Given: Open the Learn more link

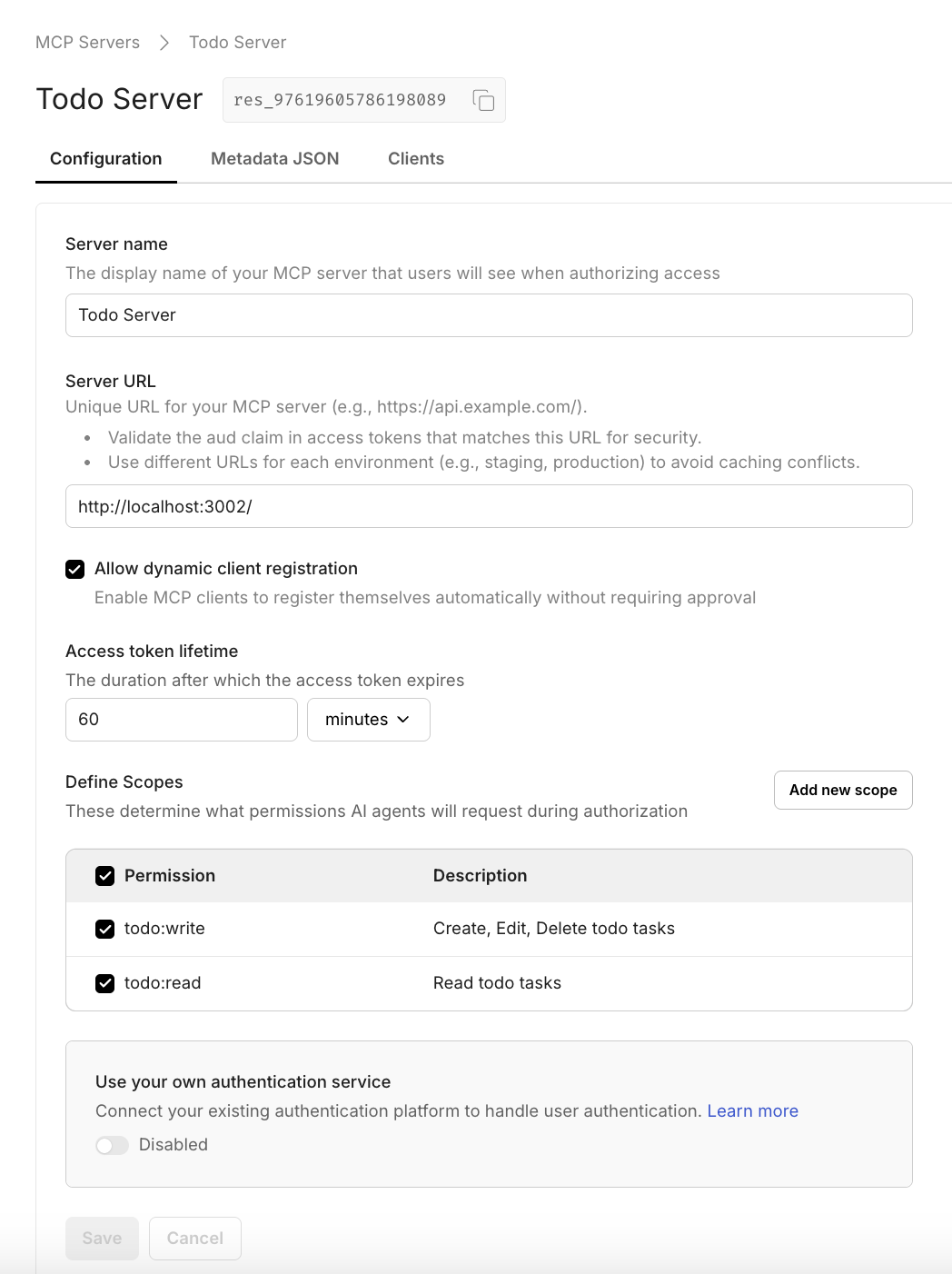Looking at the screenshot, I should pyautogui.click(x=752, y=1110).
